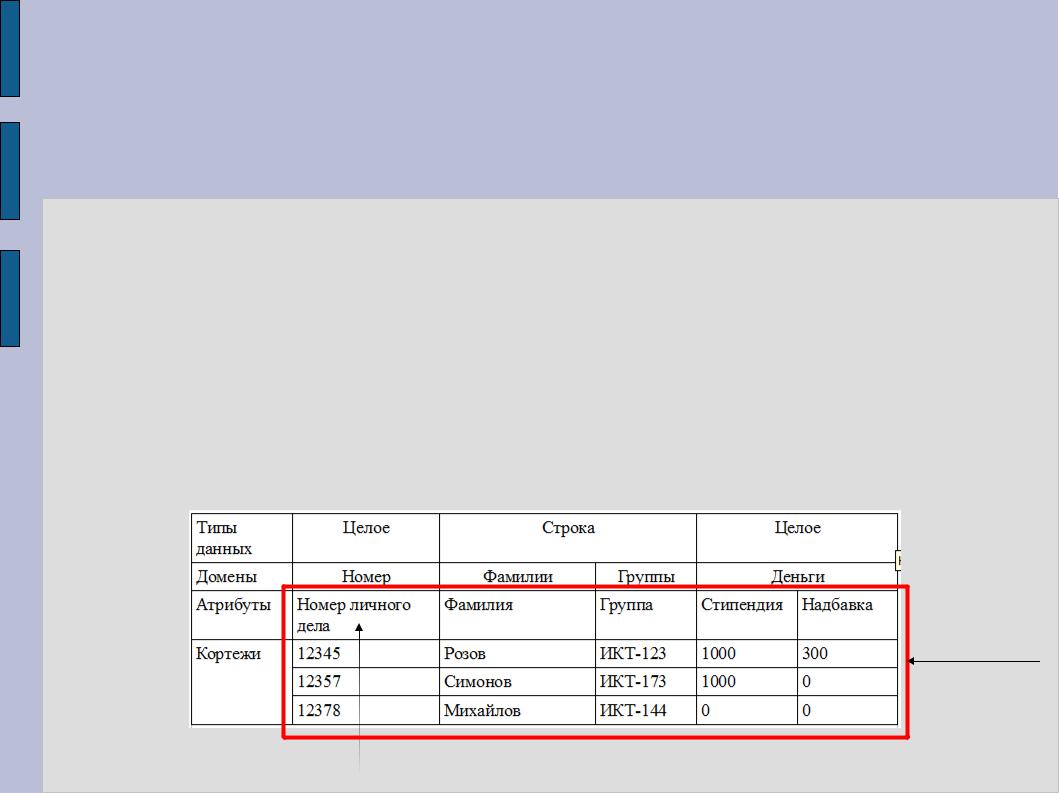1059x793 pixels.
Task: Select 'Целое' cell above the Номер domain
Action: (366, 538)
